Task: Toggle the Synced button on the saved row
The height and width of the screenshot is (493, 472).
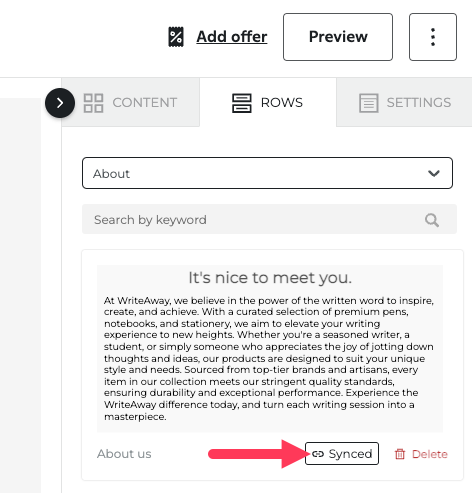Action: 342,453
